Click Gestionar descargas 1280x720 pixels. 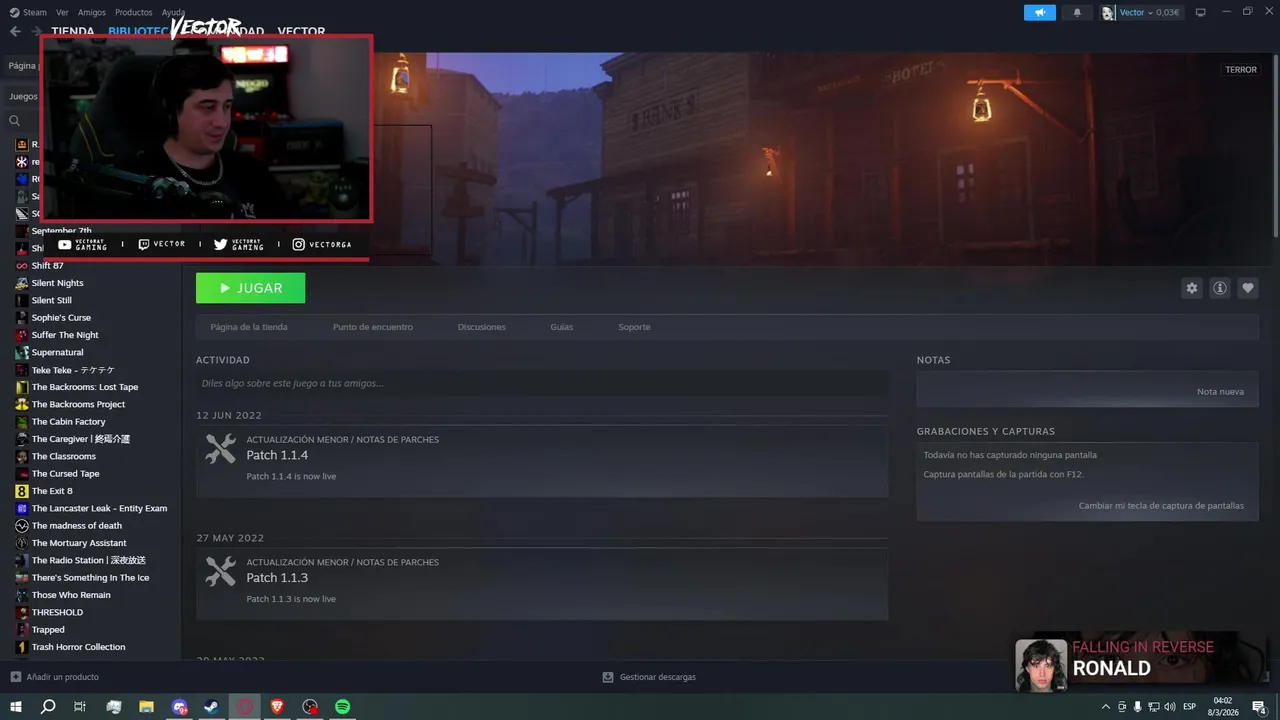[658, 677]
